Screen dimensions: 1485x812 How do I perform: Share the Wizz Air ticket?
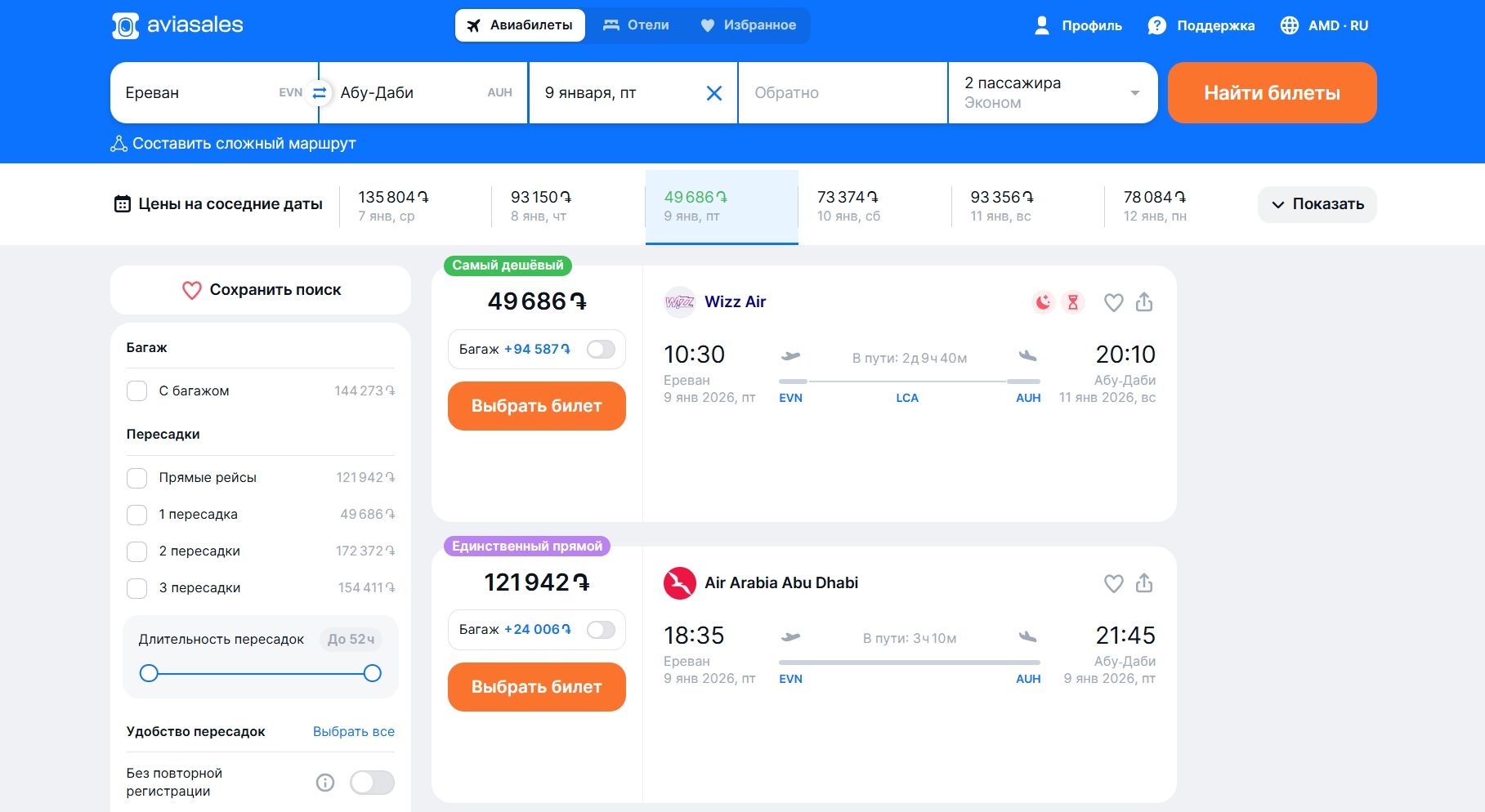(x=1144, y=302)
